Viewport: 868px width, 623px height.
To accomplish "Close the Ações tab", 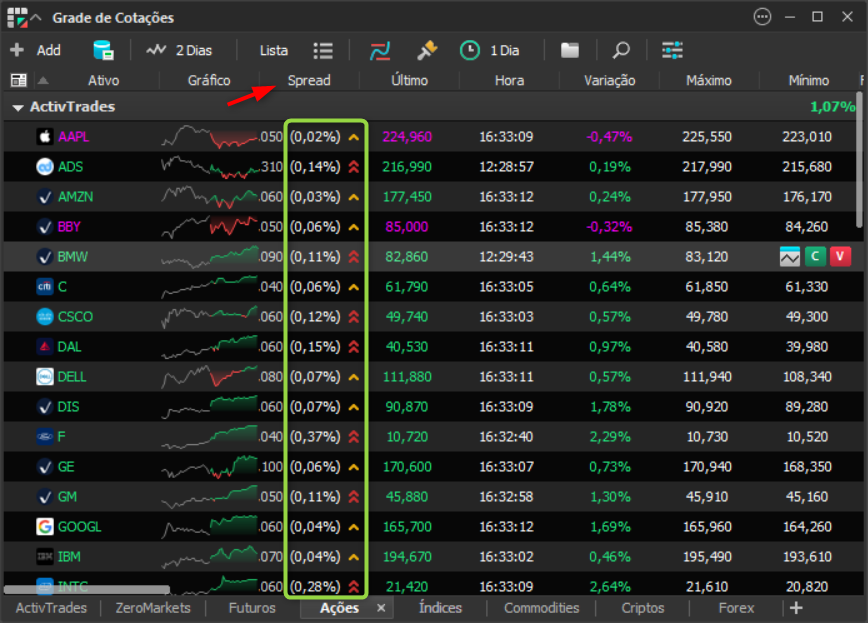I will coord(381,608).
